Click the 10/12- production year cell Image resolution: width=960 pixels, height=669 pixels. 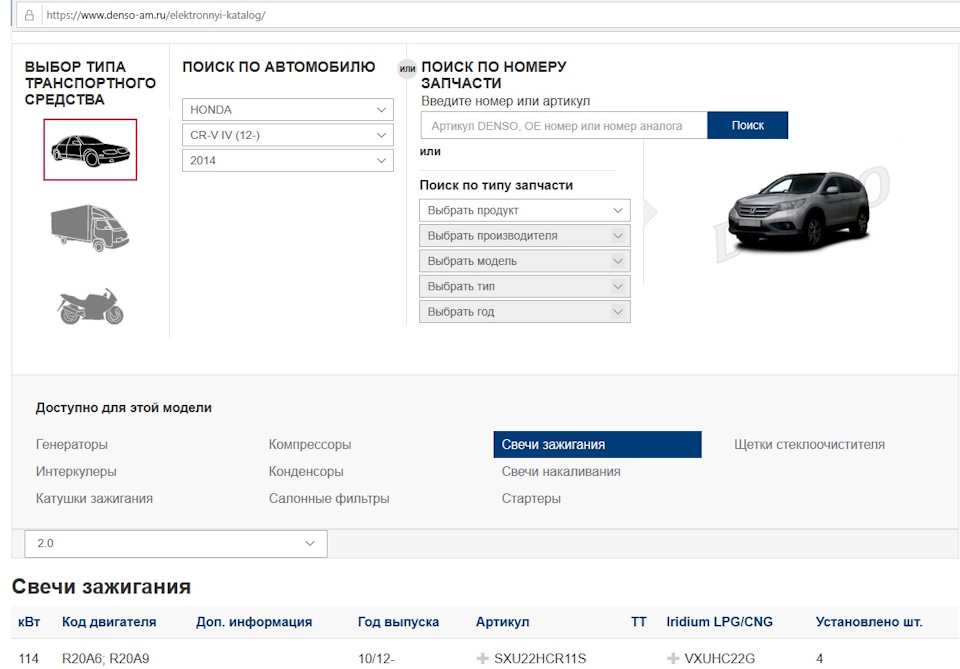coord(377,659)
